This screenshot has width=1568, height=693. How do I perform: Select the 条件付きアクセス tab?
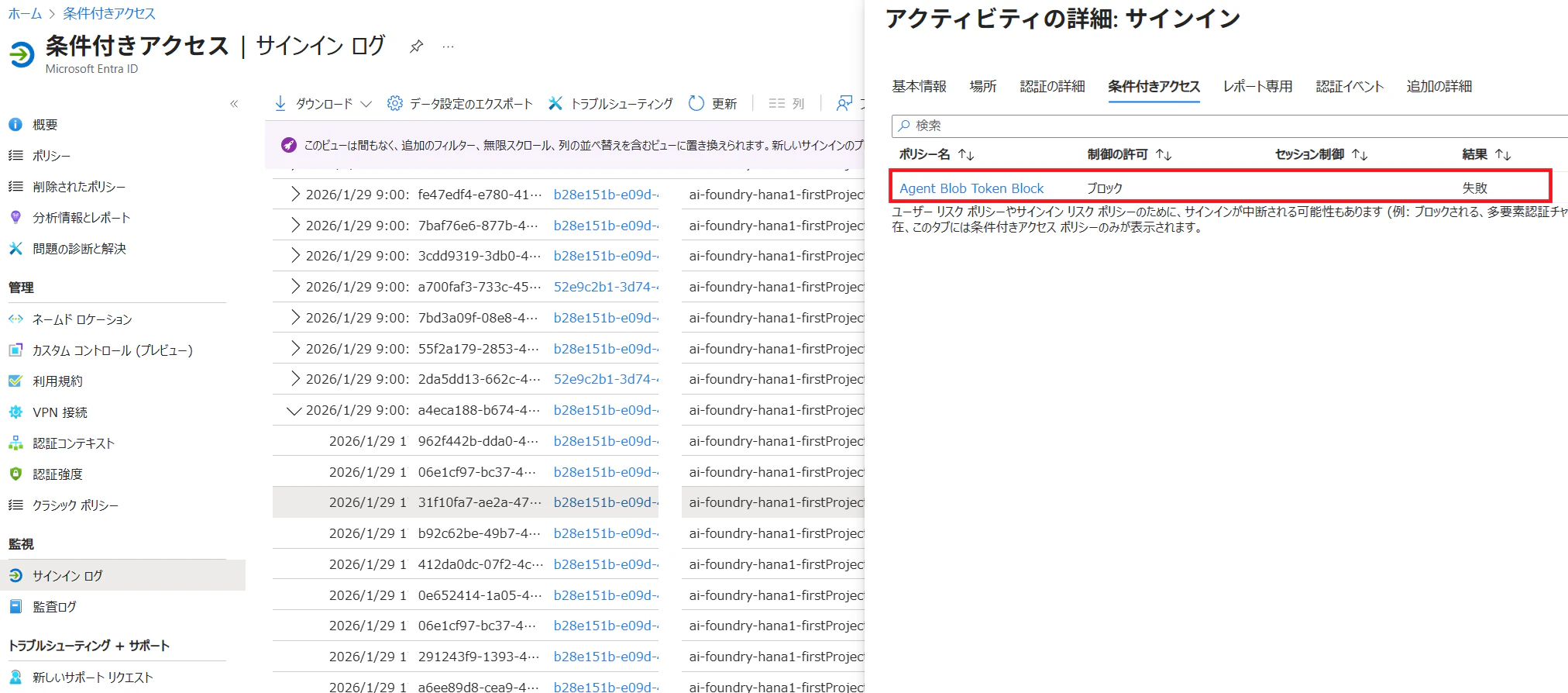click(1154, 86)
